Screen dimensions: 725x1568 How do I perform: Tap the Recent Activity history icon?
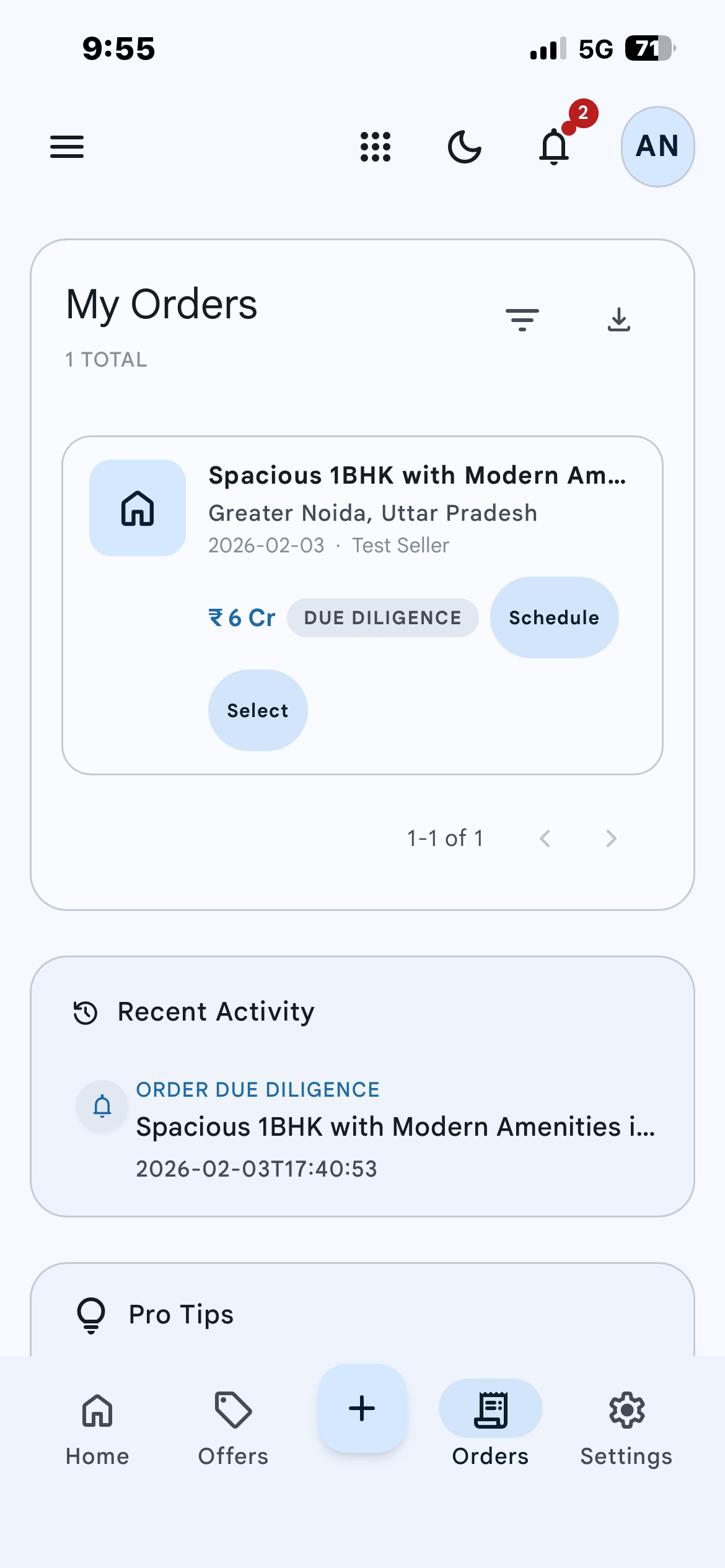pos(86,1013)
